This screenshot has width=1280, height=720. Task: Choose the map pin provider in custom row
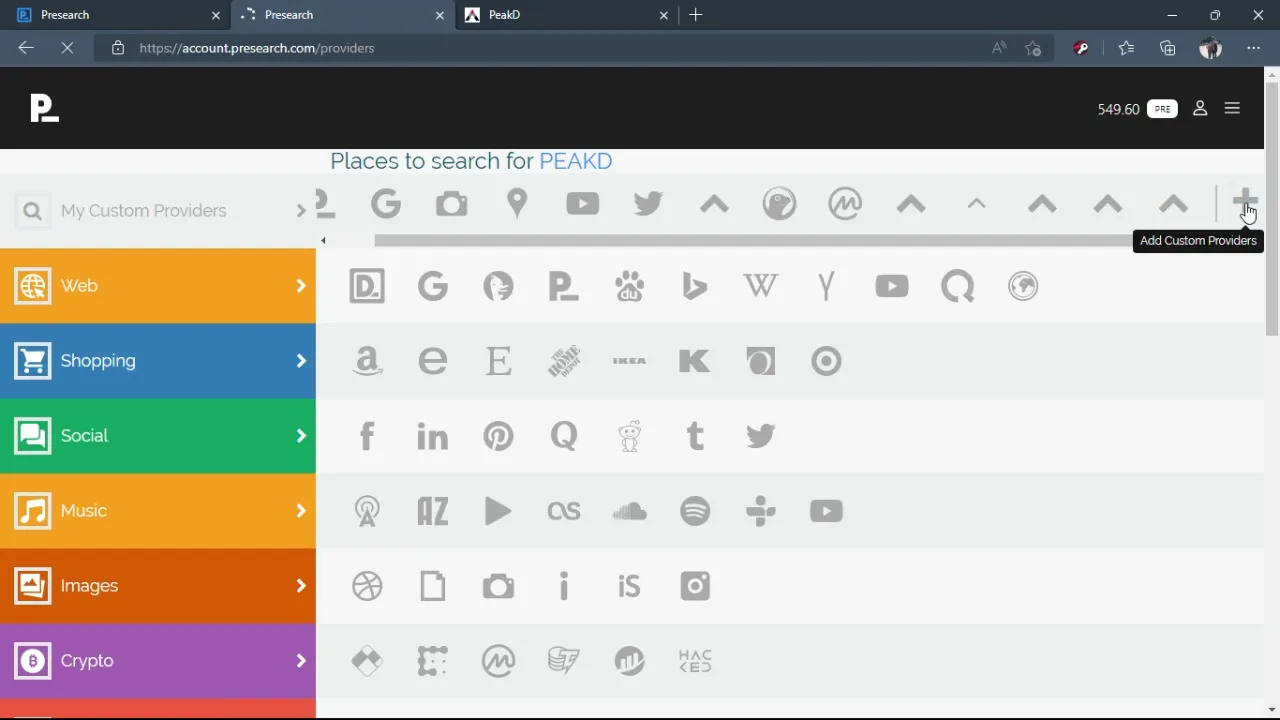[517, 204]
